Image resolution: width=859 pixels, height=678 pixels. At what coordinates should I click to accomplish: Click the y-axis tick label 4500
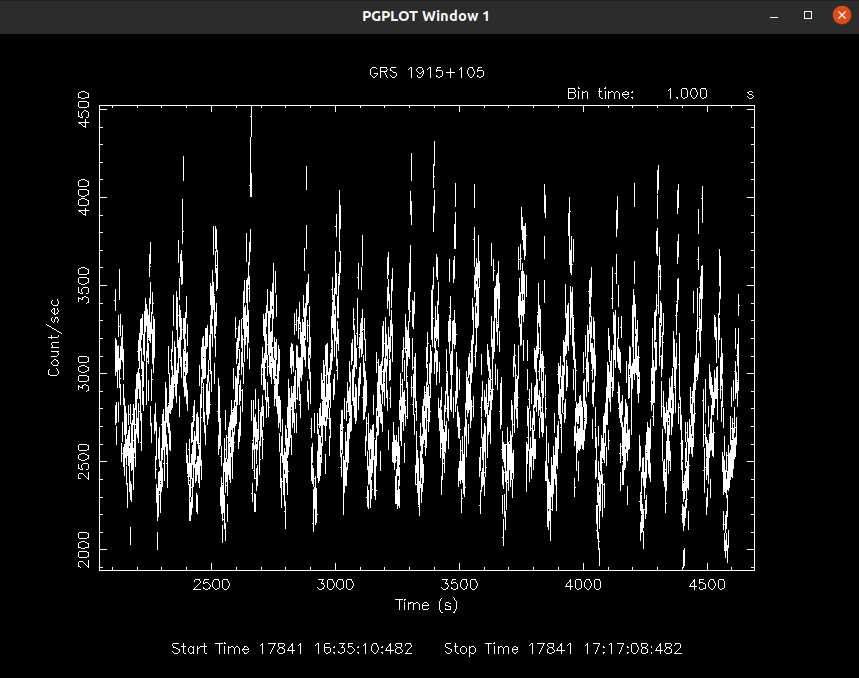(x=84, y=110)
